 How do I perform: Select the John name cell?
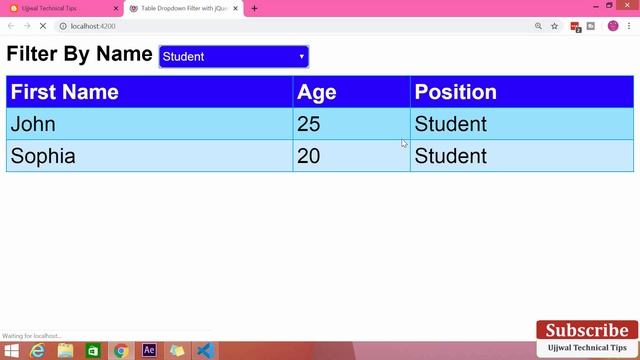pyautogui.click(x=149, y=124)
